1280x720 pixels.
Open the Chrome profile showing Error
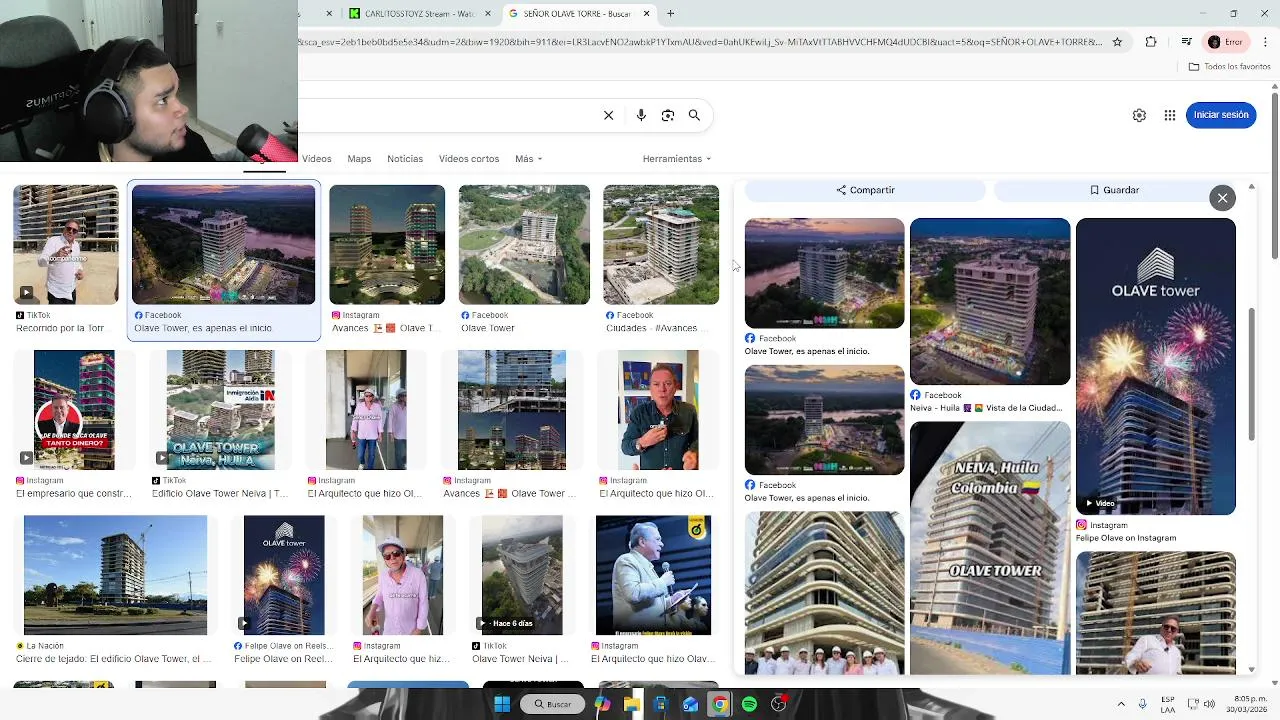pyautogui.click(x=1226, y=42)
